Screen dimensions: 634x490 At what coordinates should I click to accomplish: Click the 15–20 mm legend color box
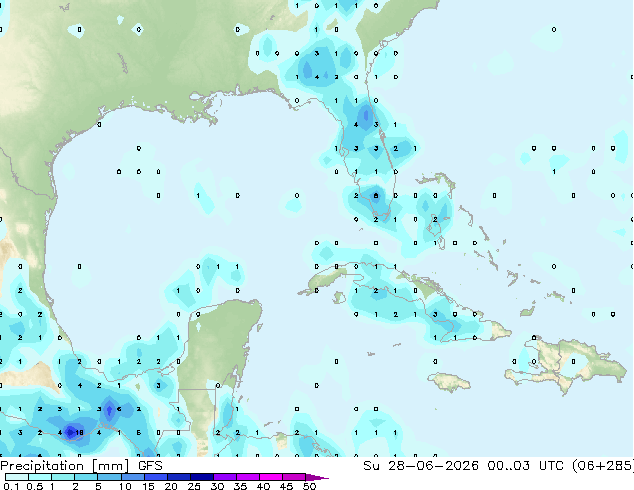(x=155, y=477)
